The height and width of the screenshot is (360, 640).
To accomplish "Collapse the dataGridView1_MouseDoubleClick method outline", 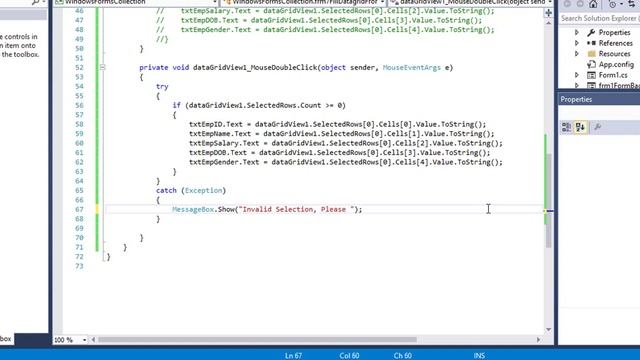I will point(102,67).
